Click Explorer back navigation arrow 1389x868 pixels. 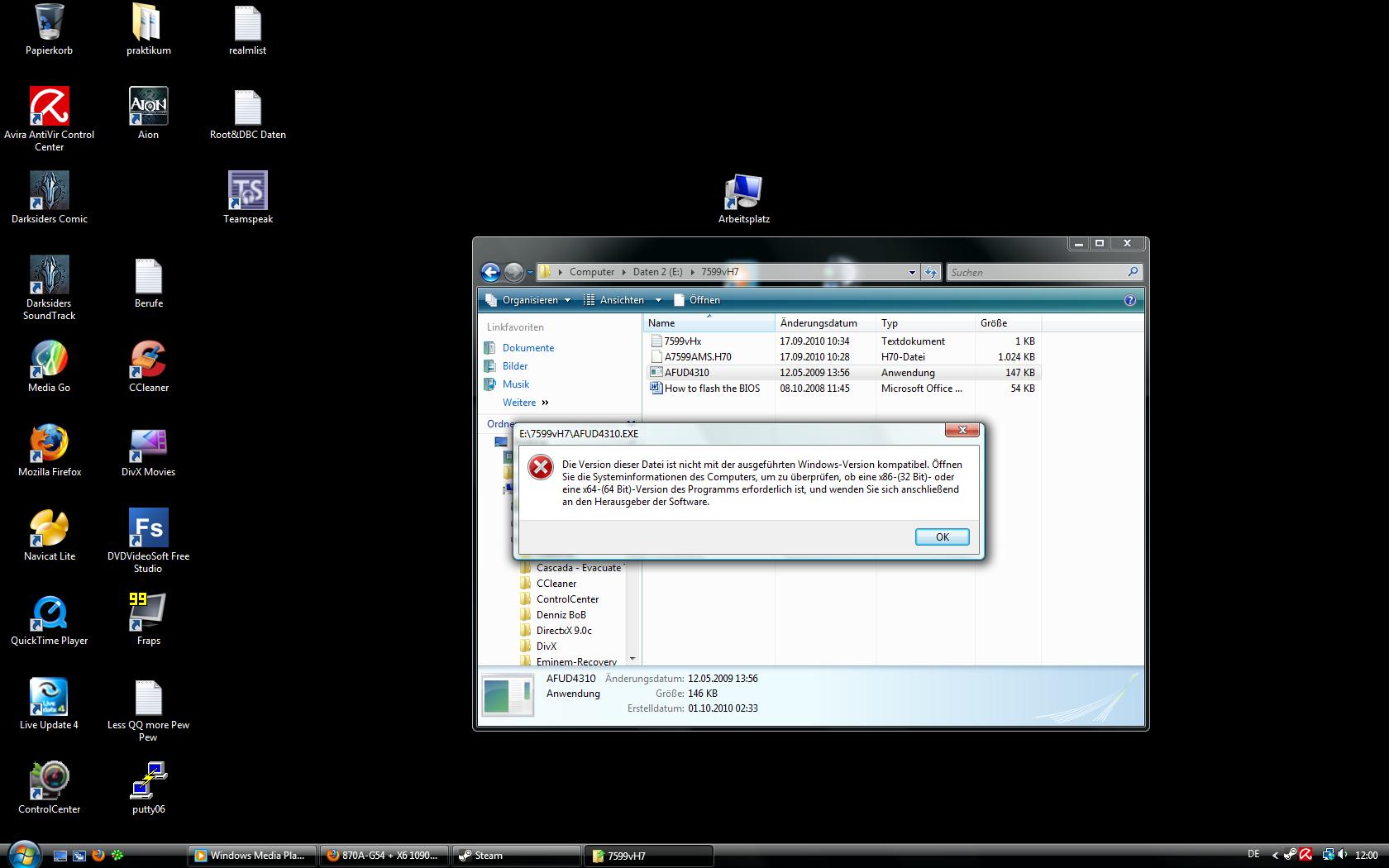[x=491, y=272]
